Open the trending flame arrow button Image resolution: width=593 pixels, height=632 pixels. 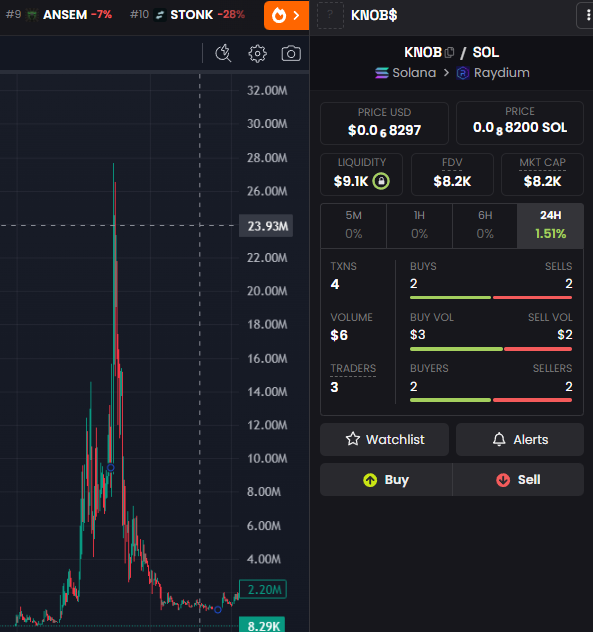(x=286, y=16)
